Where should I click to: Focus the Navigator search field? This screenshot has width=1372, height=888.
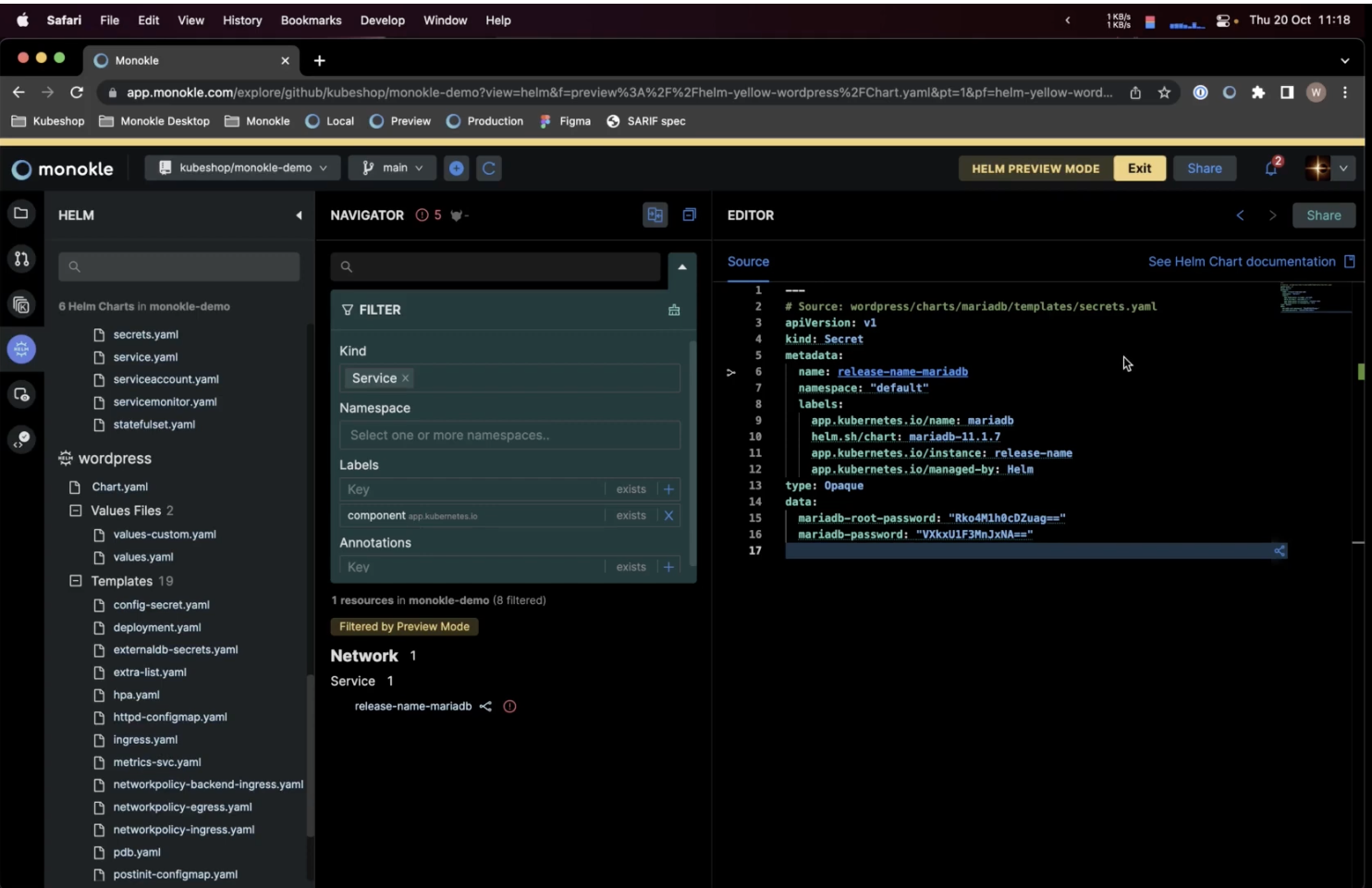click(x=496, y=266)
